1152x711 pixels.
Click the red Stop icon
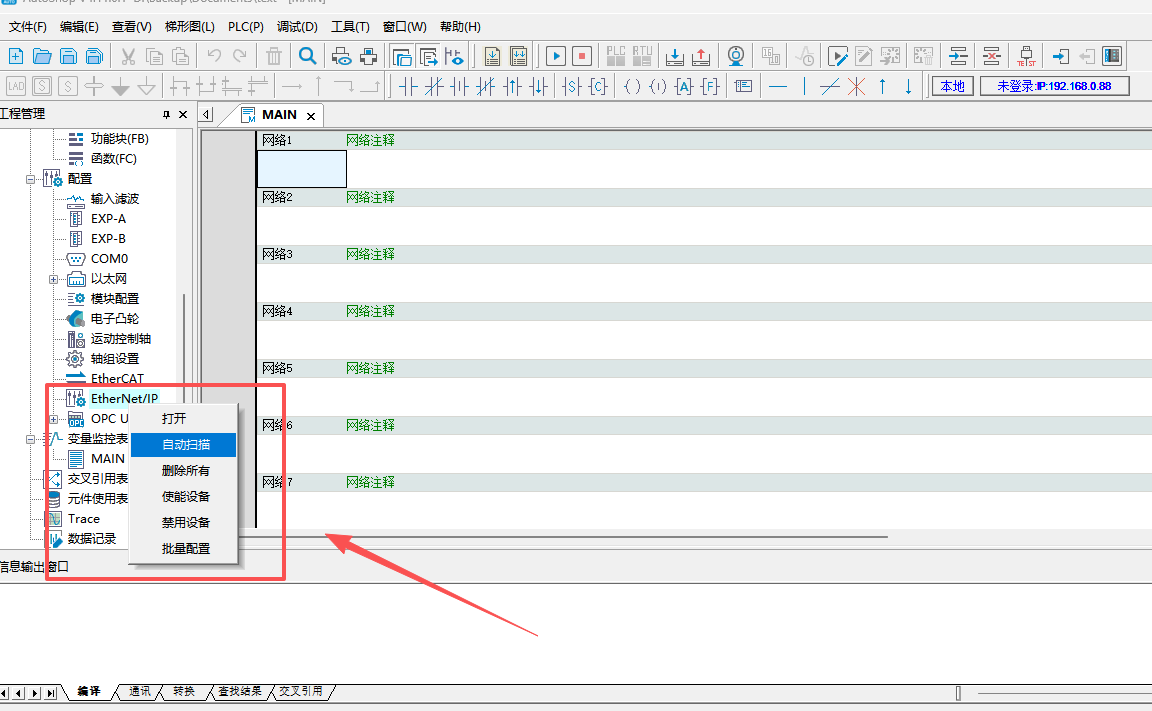pos(582,56)
